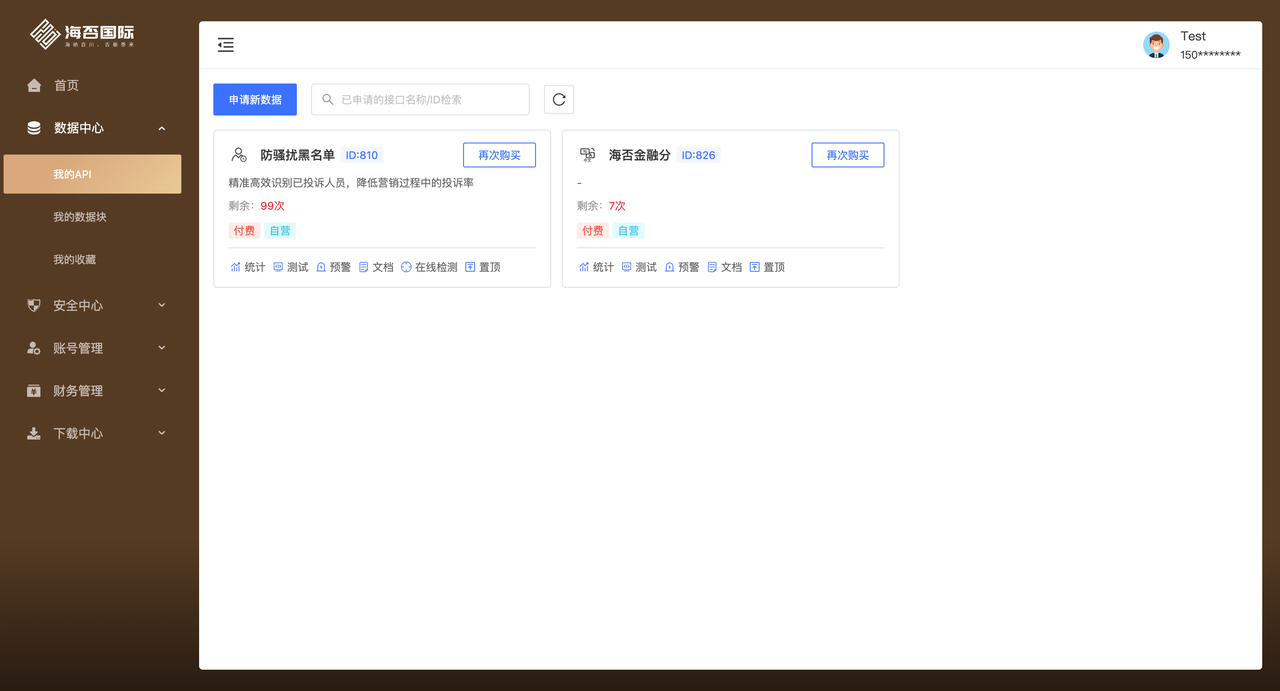Screen dimensions: 1280x691
Task: Click the 申请新数据 button
Action: [x=255, y=99]
